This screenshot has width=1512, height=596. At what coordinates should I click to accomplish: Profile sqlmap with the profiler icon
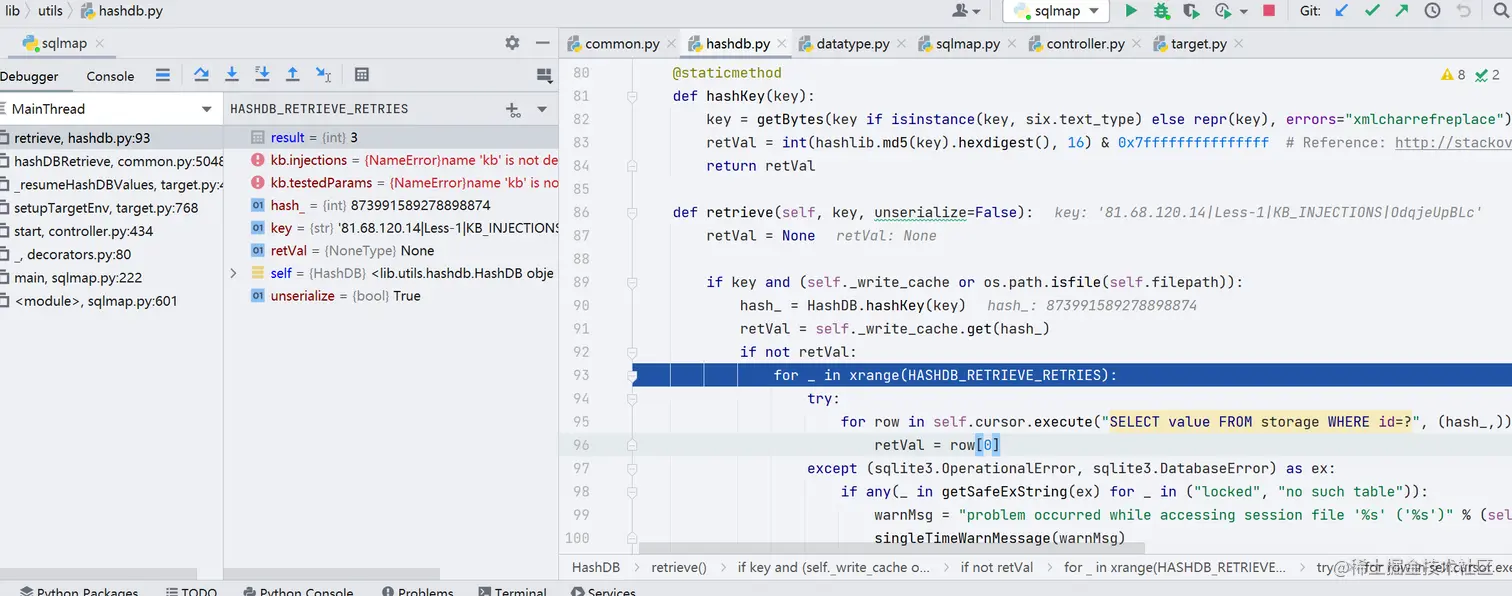(1222, 11)
